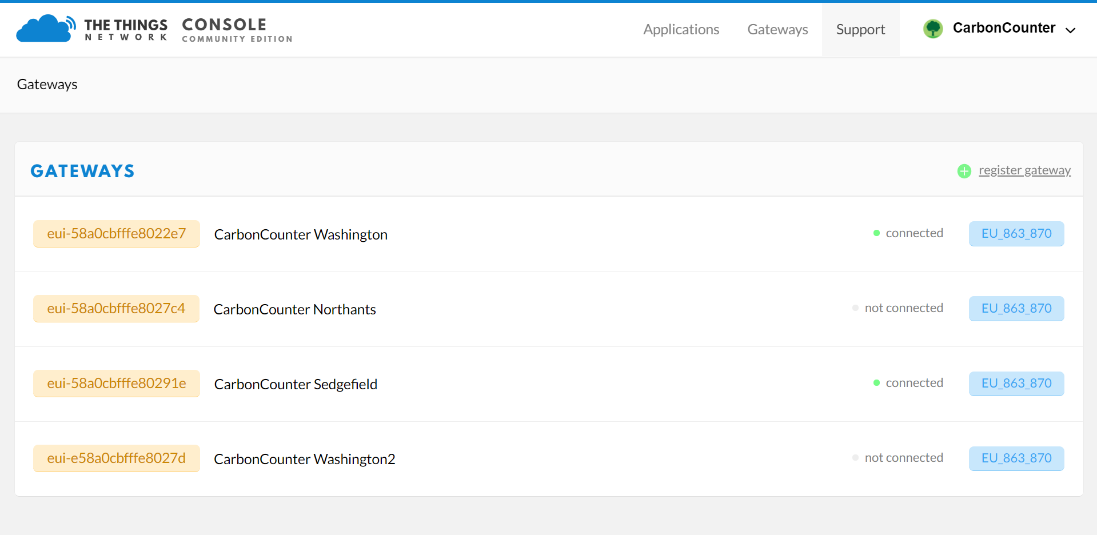Click the Console Community Edition title
1097x535 pixels.
(x=237, y=30)
